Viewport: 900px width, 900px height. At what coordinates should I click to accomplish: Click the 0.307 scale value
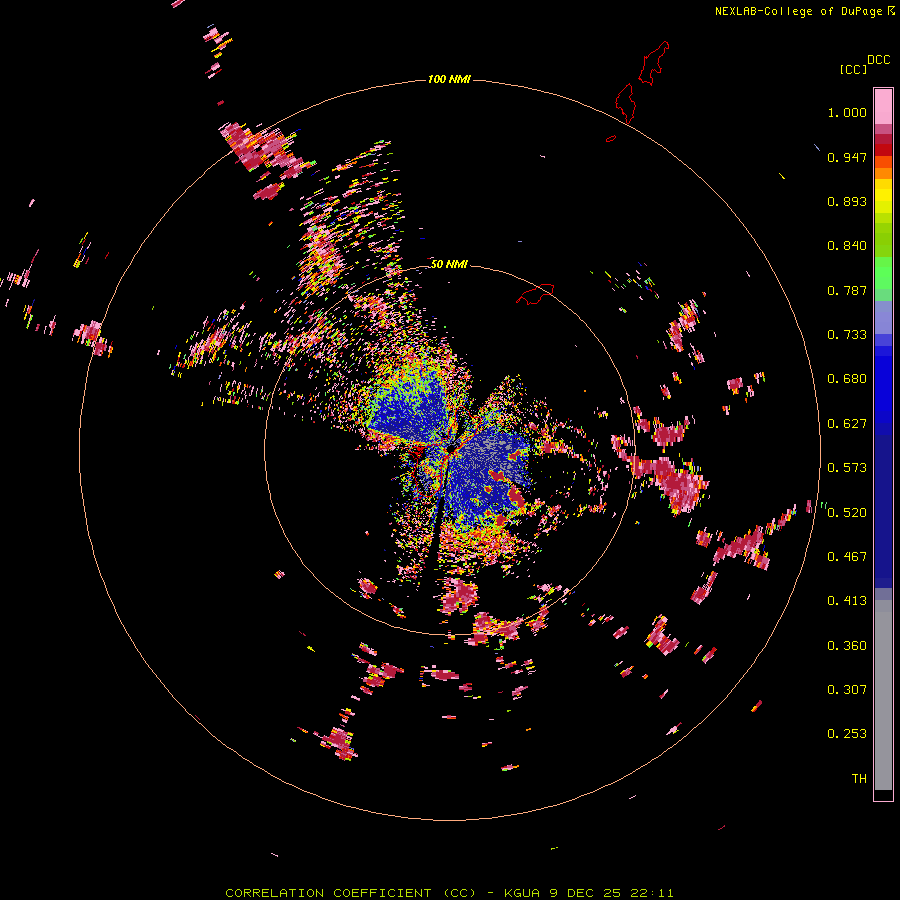[847, 690]
